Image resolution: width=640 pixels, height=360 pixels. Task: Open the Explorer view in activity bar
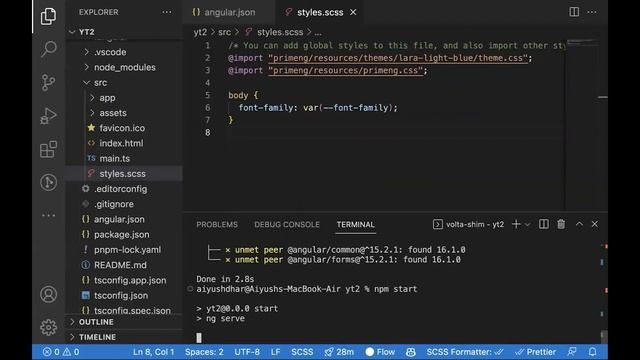[x=48, y=16]
